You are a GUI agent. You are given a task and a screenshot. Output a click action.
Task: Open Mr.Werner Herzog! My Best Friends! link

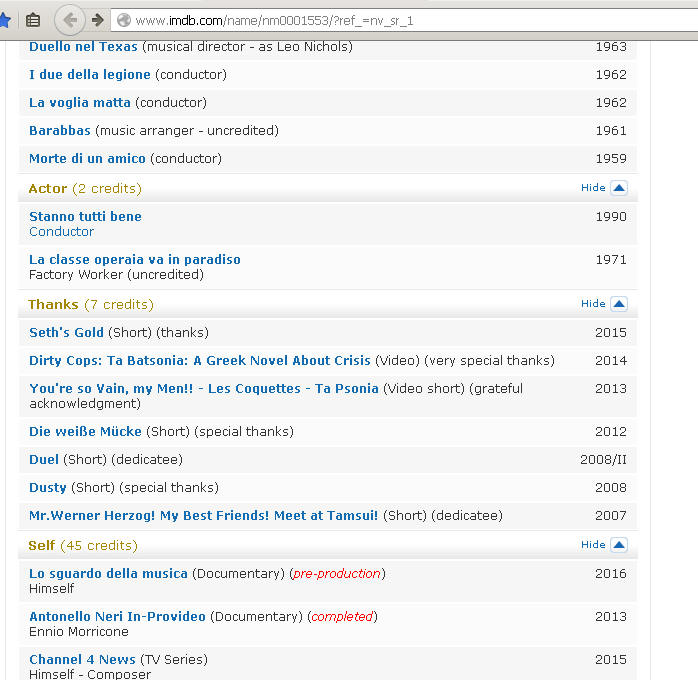pyautogui.click(x=203, y=516)
